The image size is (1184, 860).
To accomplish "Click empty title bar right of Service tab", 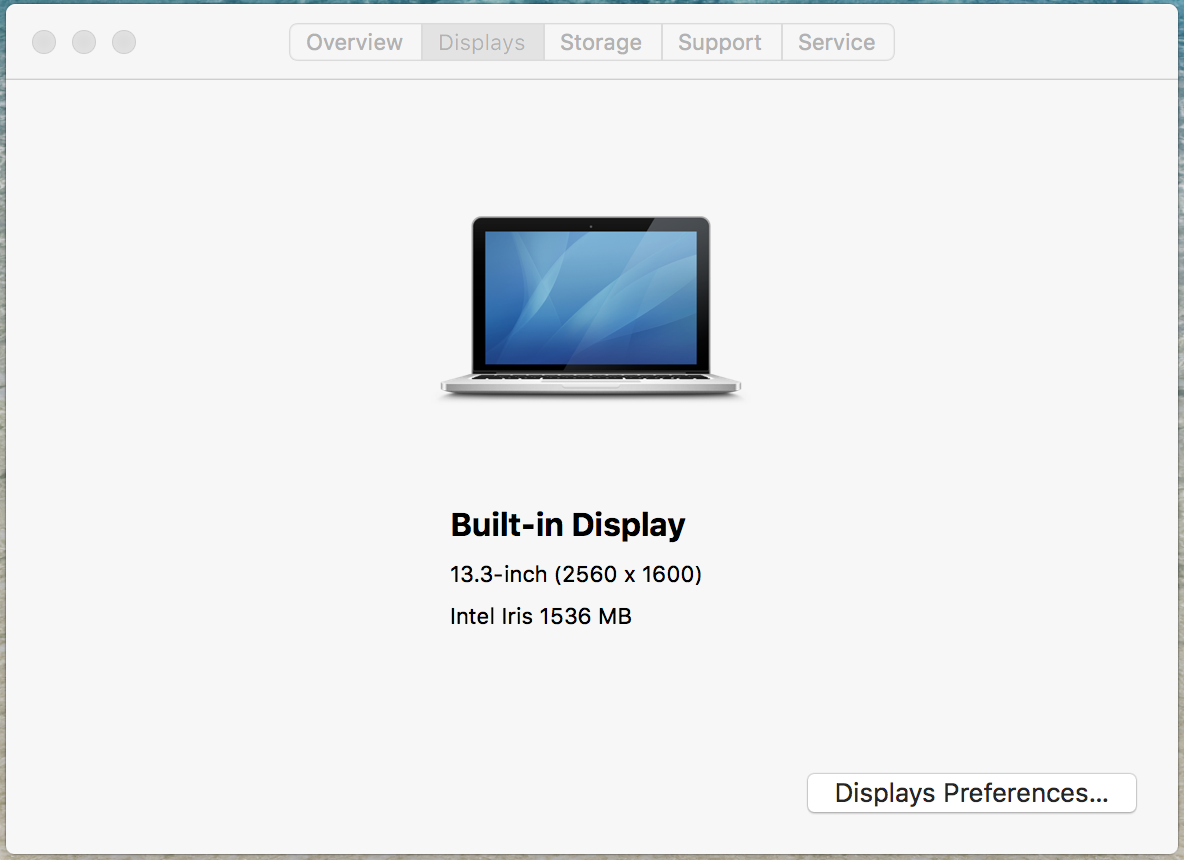I will click(x=1030, y=42).
